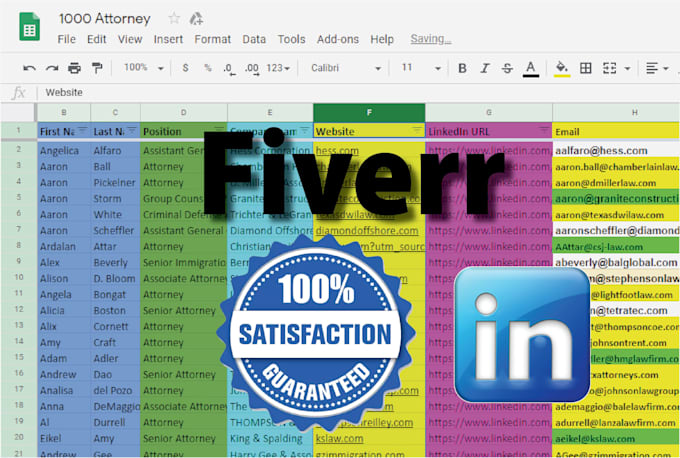Open horizontal align options

[656, 68]
